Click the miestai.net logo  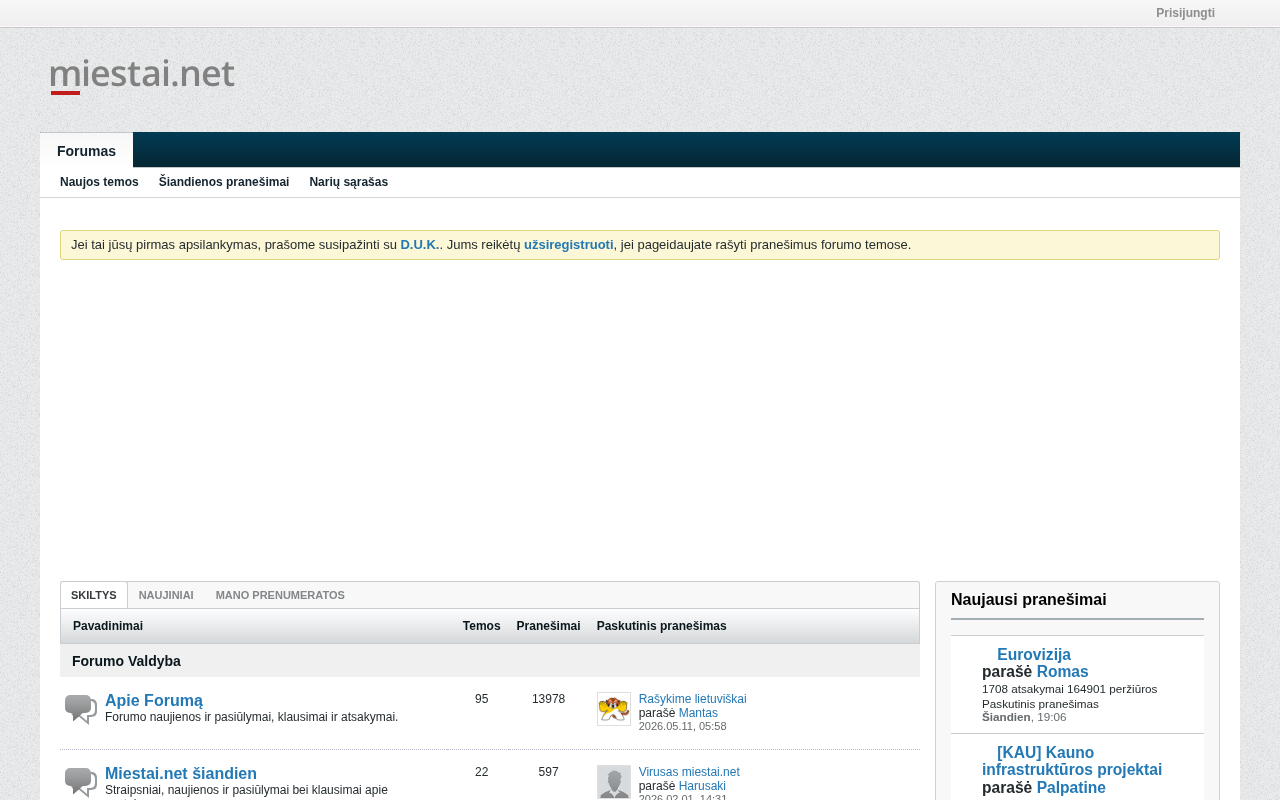coord(143,76)
